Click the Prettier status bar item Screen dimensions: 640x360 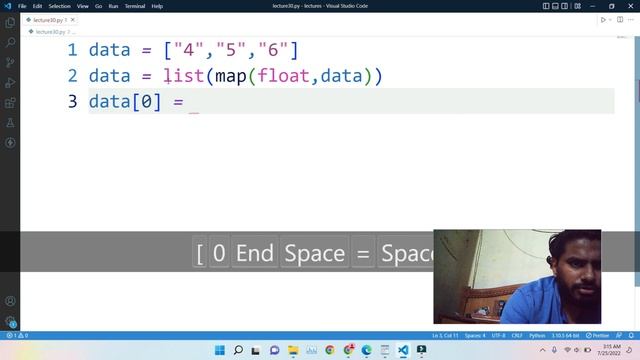597,336
